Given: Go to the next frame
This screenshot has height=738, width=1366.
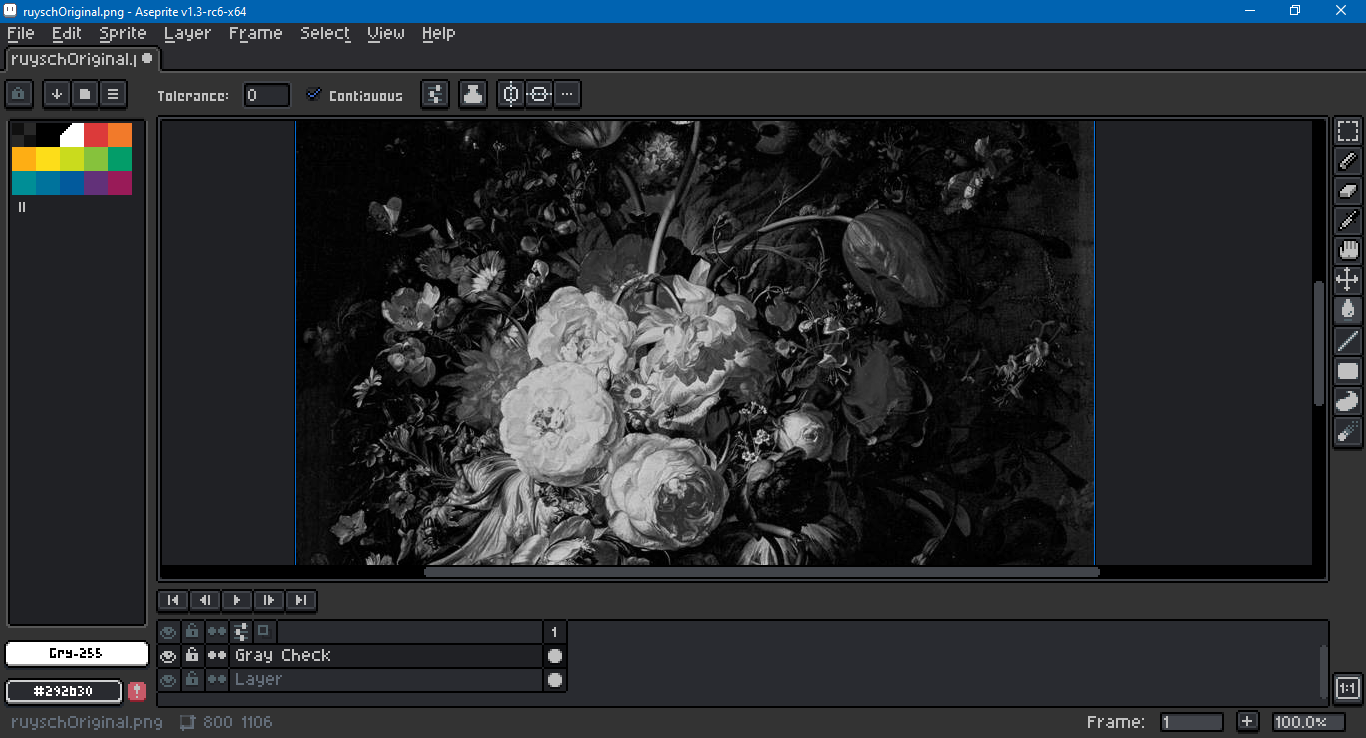Looking at the screenshot, I should tap(269, 600).
